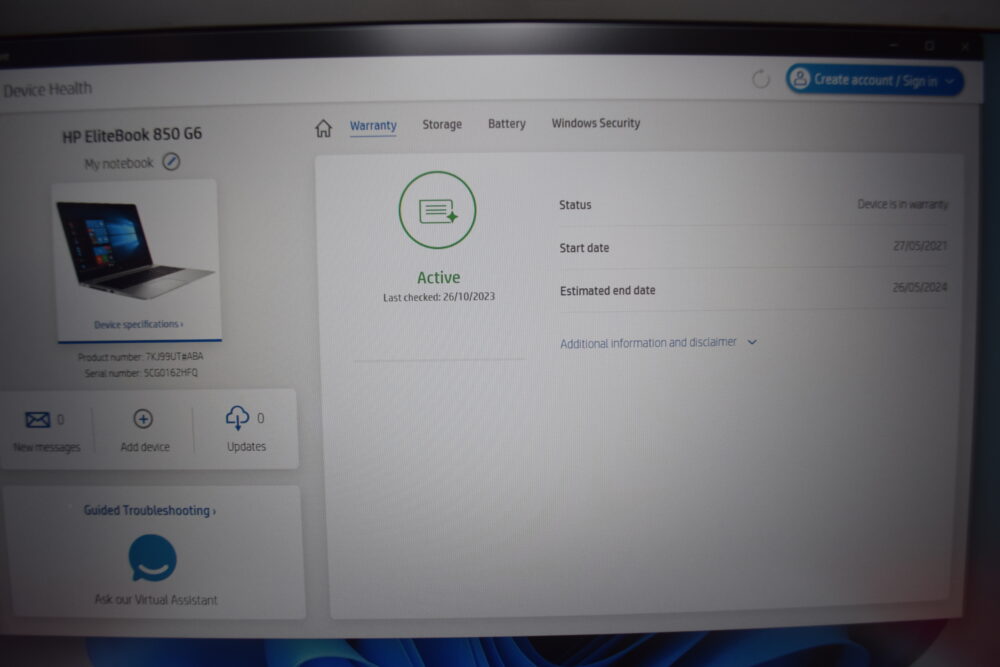Select the Estimated end date value 26/05/2024
This screenshot has height=667, width=1000.
(920, 288)
